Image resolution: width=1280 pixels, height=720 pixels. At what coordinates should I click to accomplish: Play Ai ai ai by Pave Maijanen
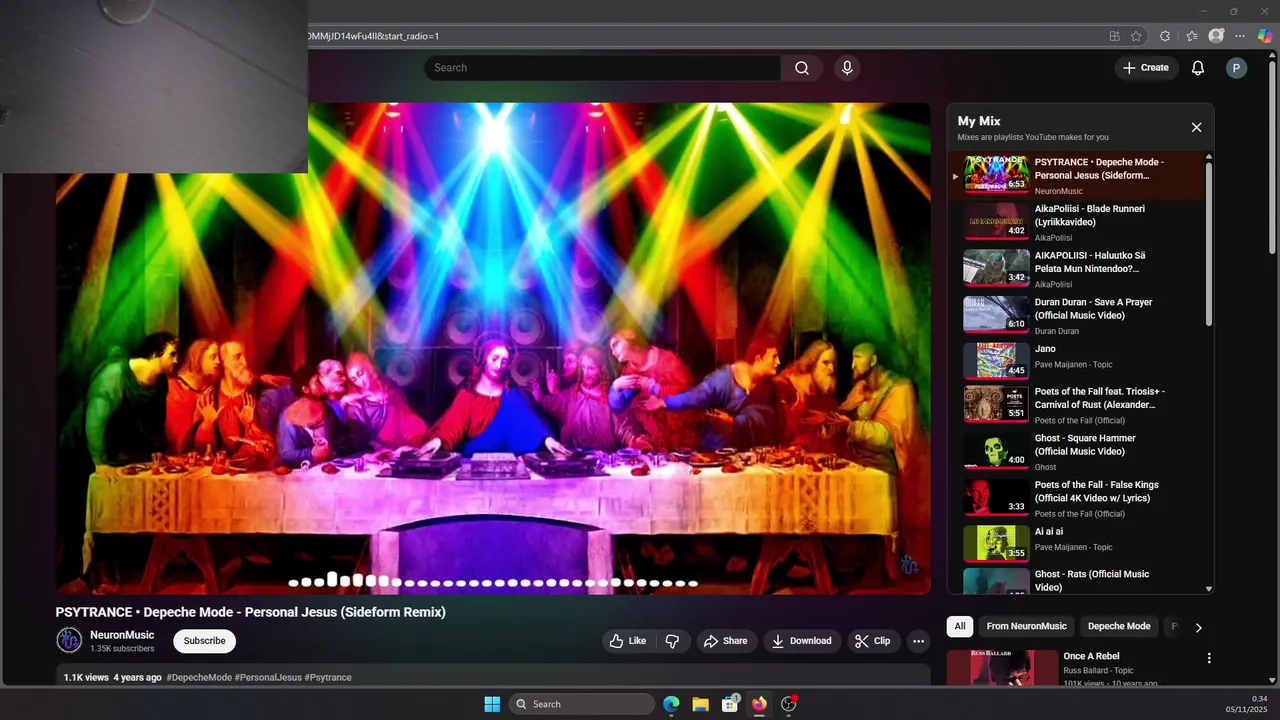point(1080,543)
